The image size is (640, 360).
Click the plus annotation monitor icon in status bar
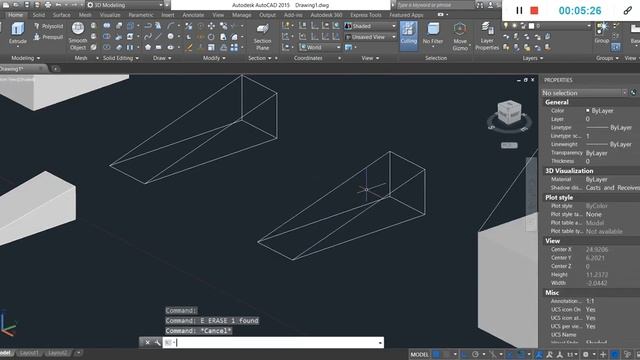[x=603, y=354]
